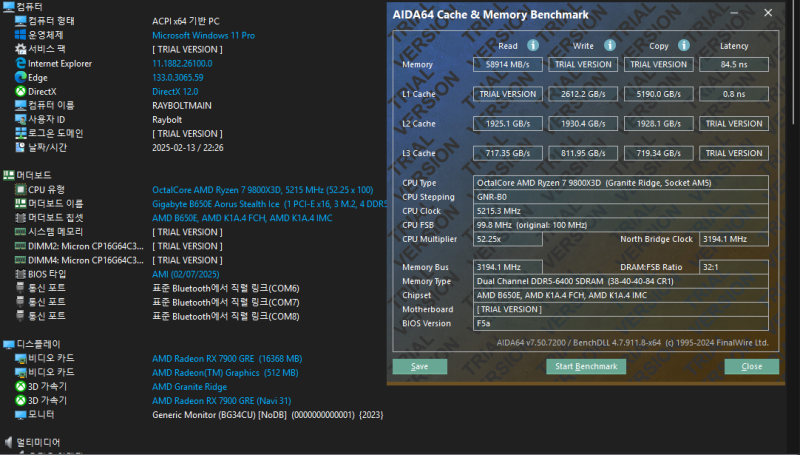Click the computer type row icon
800x455 pixels.
point(20,21)
